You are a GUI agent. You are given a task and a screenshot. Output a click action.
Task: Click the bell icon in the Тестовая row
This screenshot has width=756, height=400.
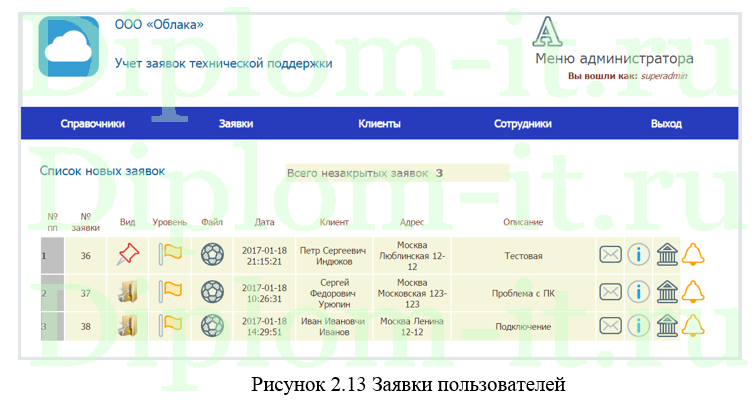[x=693, y=254]
